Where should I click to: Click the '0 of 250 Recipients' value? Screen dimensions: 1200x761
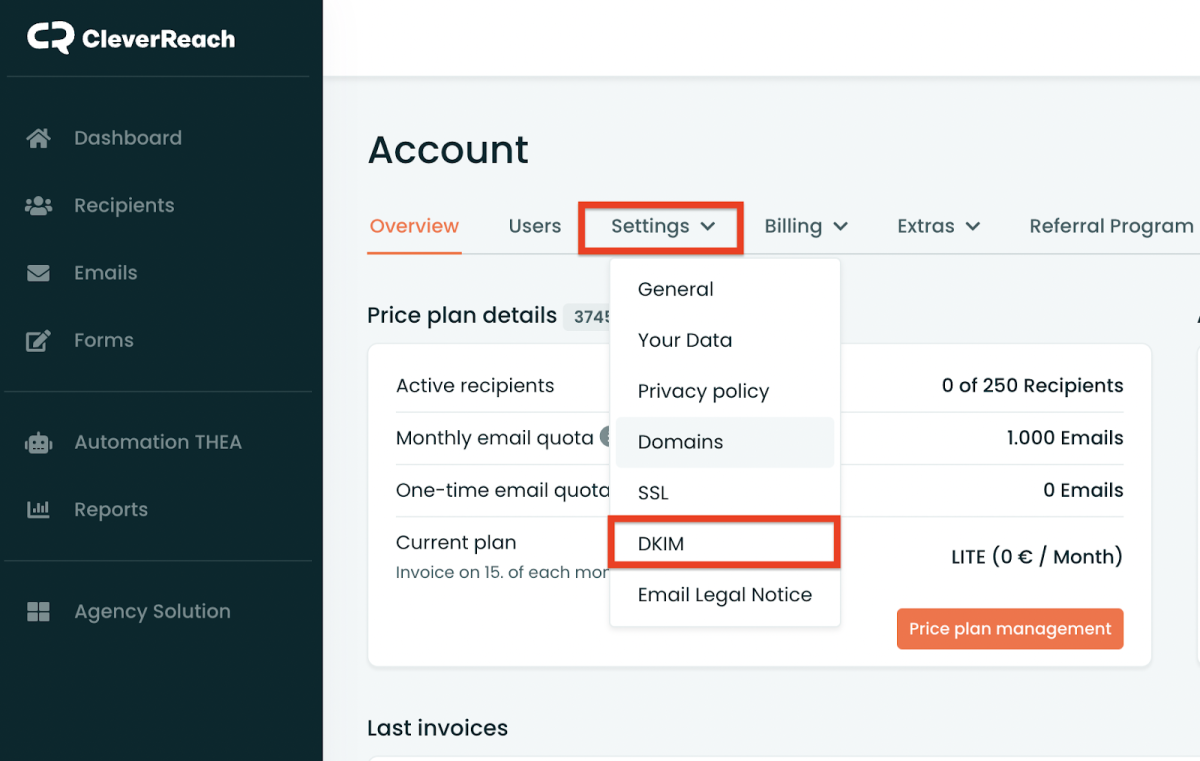(1032, 385)
